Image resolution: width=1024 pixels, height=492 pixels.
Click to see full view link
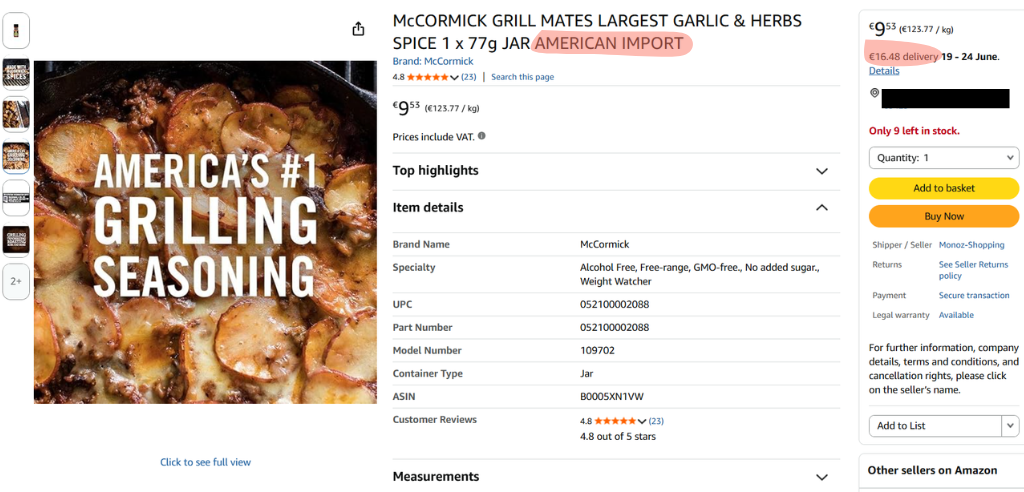(x=205, y=462)
